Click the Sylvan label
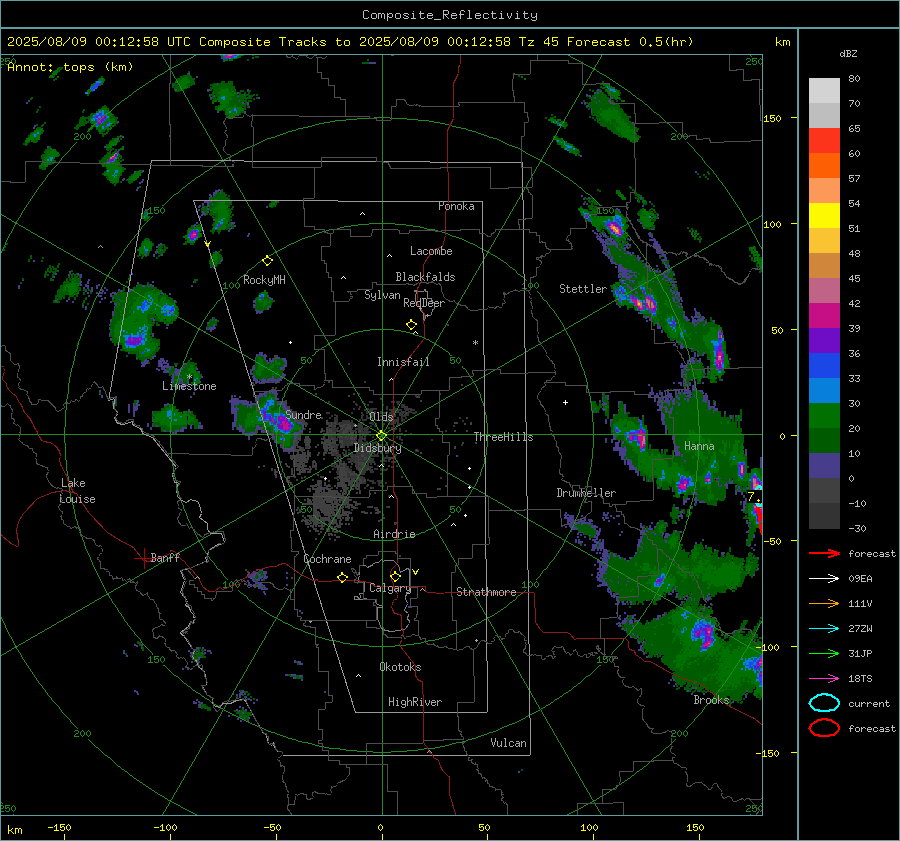 click(x=382, y=295)
